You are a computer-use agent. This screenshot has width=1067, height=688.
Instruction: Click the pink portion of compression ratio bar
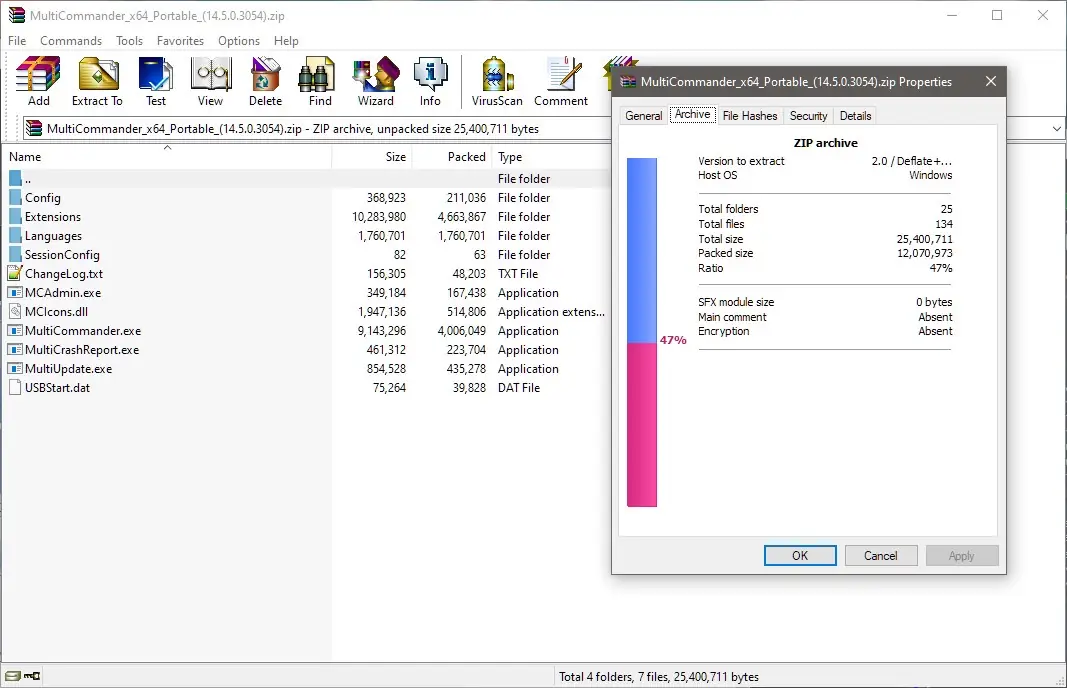coord(642,425)
